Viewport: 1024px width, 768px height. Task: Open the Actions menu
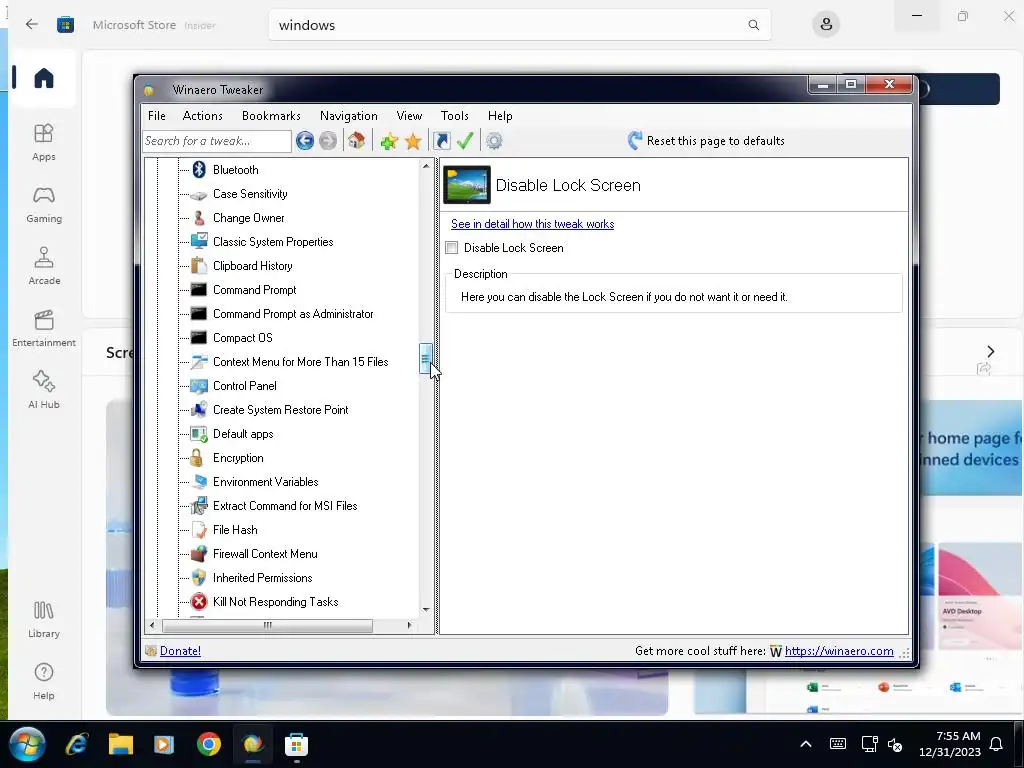[x=202, y=116]
